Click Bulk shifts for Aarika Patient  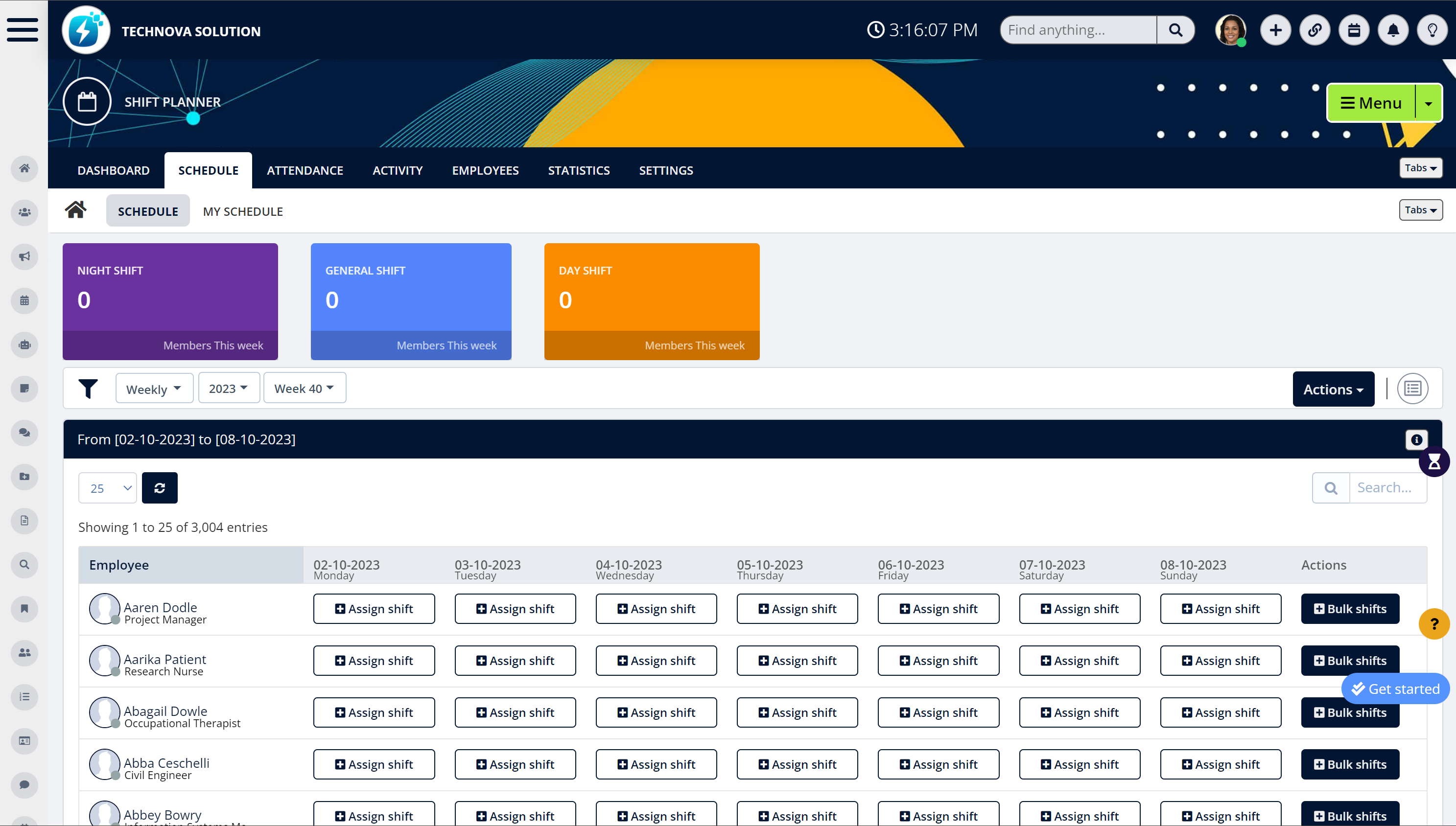point(1350,660)
